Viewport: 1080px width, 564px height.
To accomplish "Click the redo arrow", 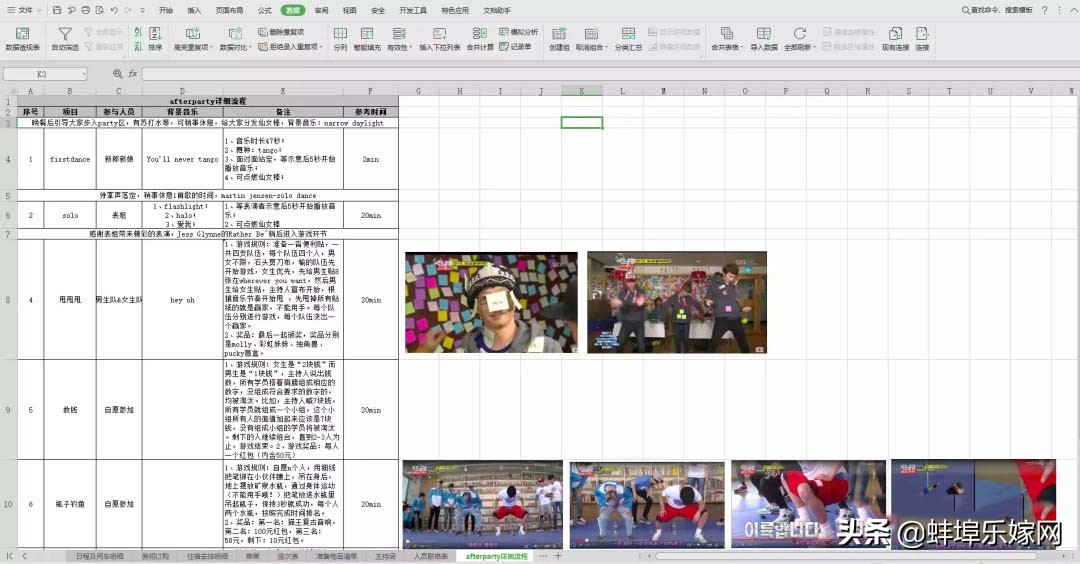I will pyautogui.click(x=129, y=10).
